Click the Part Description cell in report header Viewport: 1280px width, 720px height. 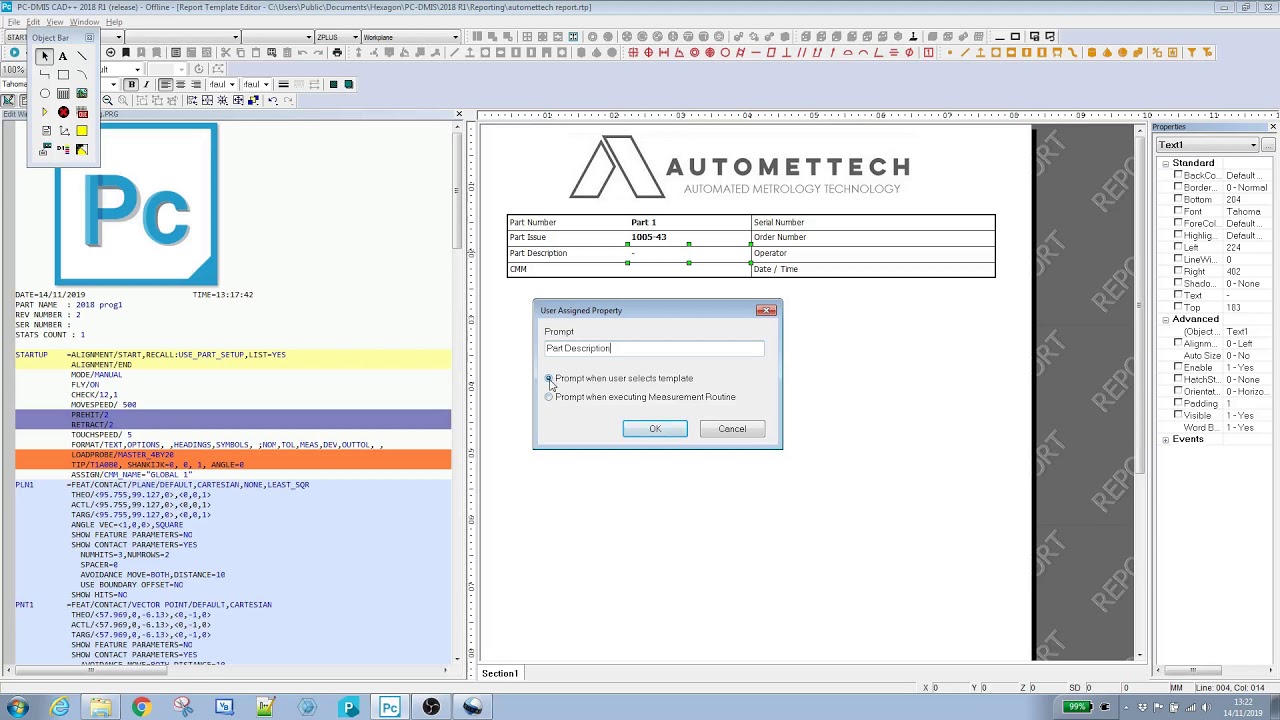pos(568,253)
